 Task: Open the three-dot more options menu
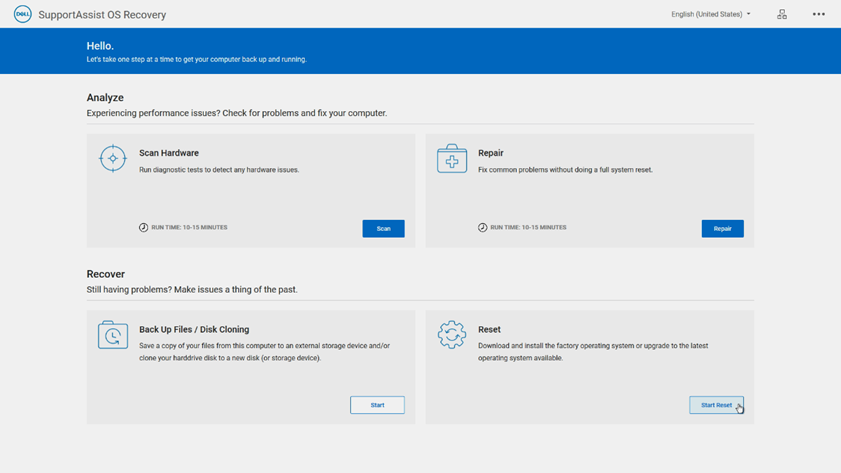818,14
